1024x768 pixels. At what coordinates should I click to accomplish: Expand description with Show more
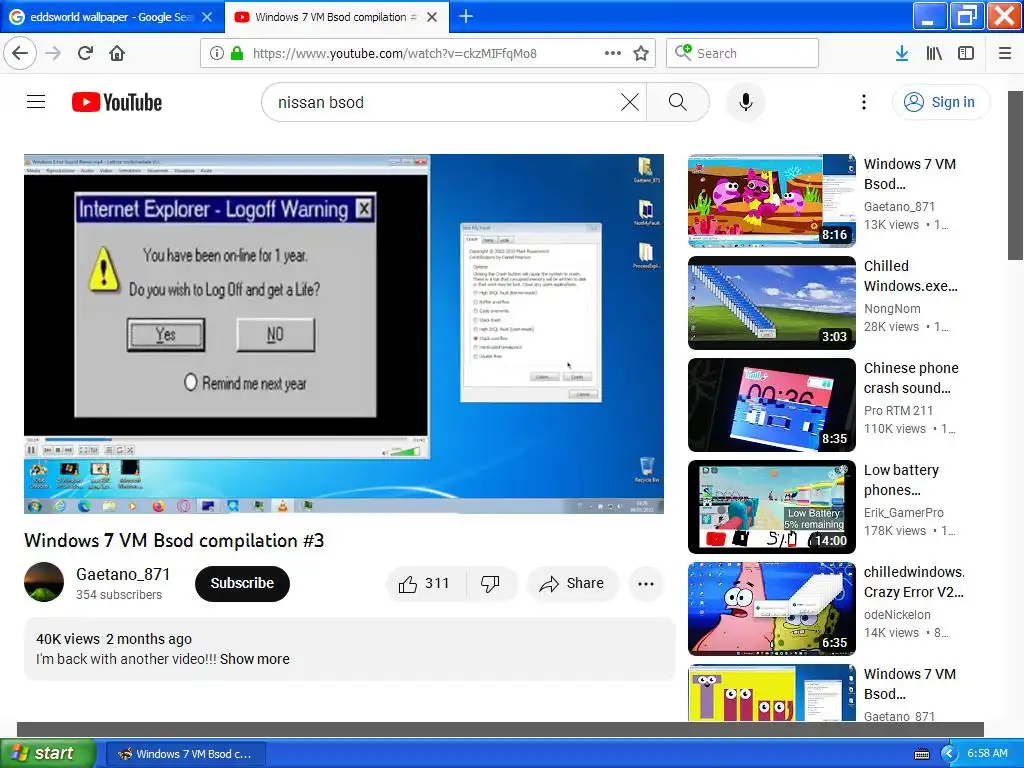(x=255, y=659)
